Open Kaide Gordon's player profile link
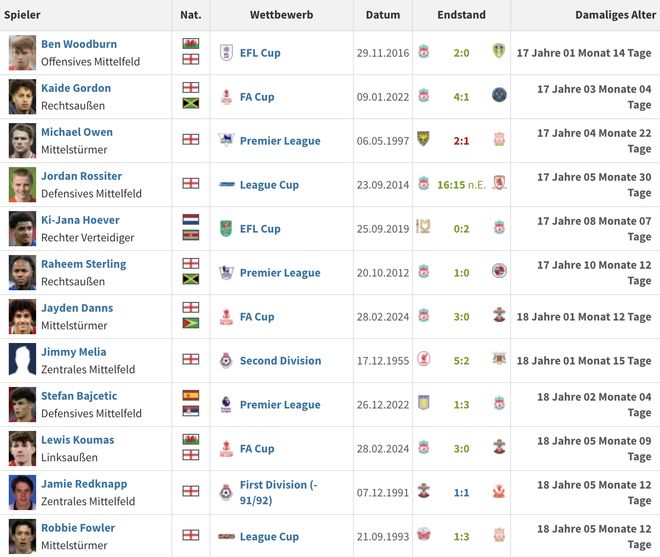660x557 pixels. [x=76, y=88]
